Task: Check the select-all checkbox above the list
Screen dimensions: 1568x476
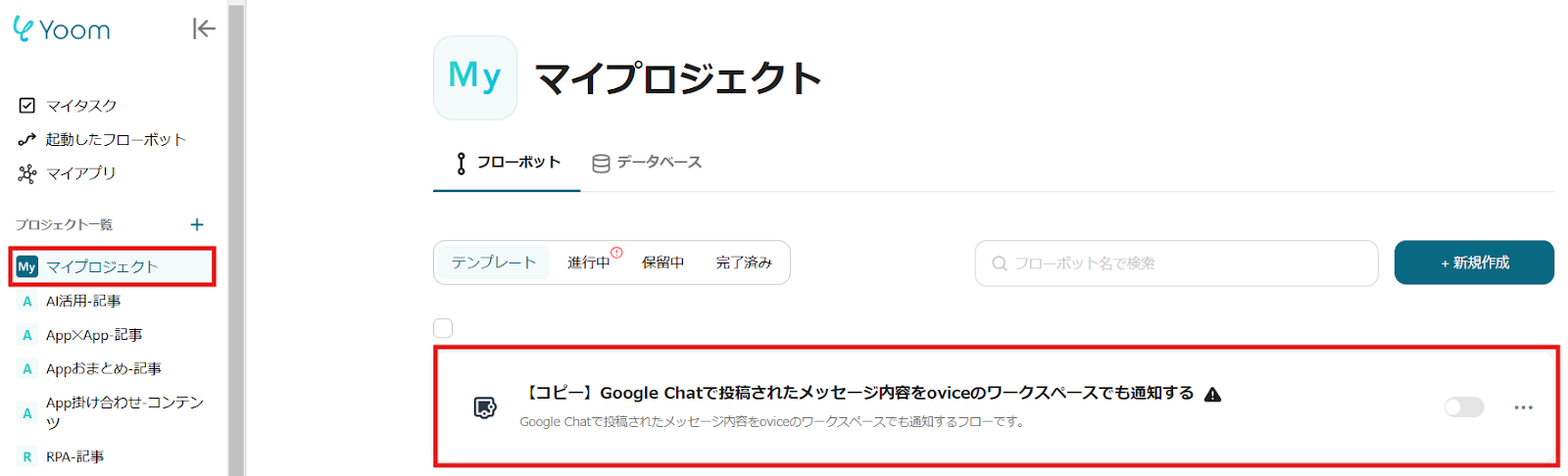Action: point(443,328)
